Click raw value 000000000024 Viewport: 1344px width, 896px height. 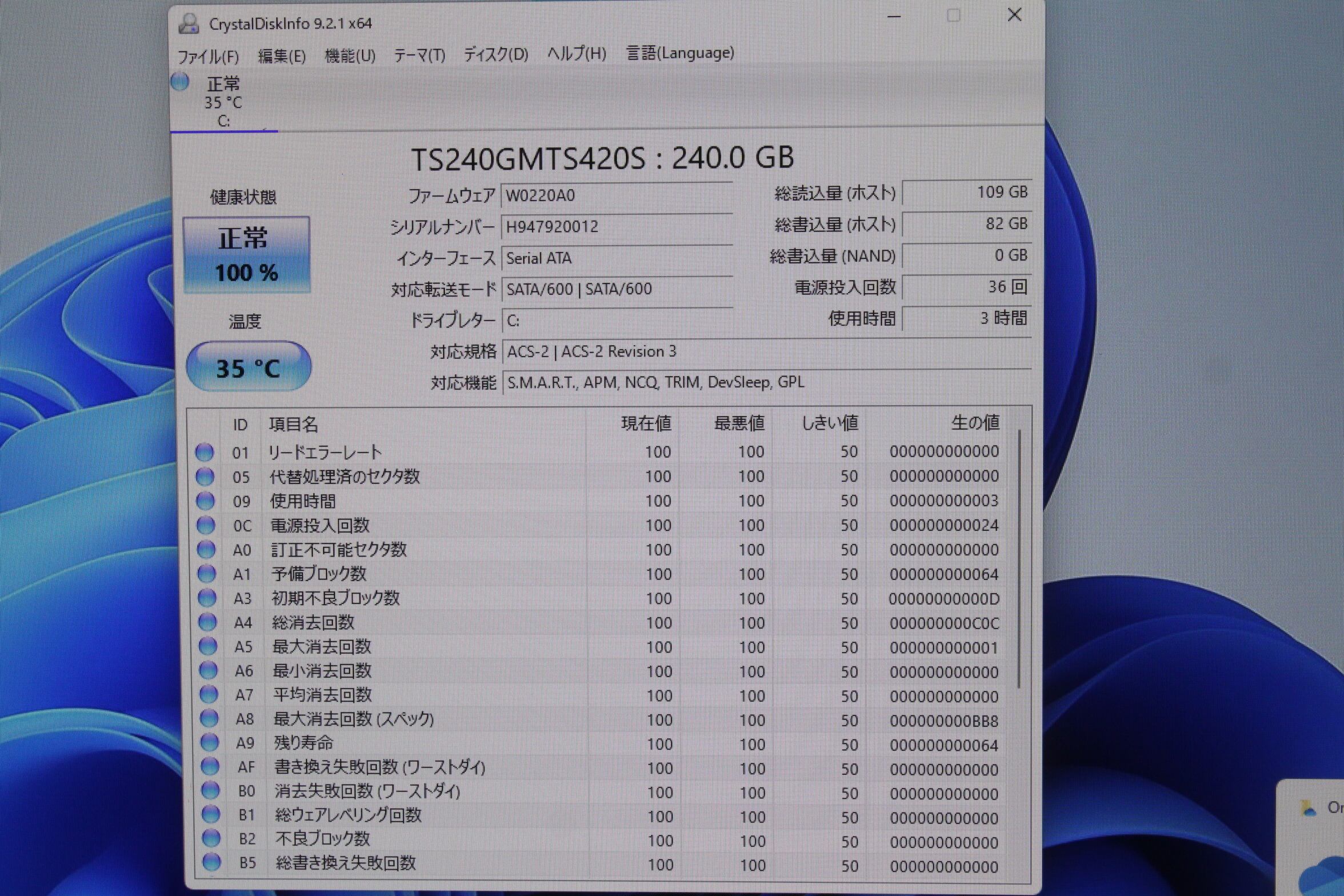point(944,525)
